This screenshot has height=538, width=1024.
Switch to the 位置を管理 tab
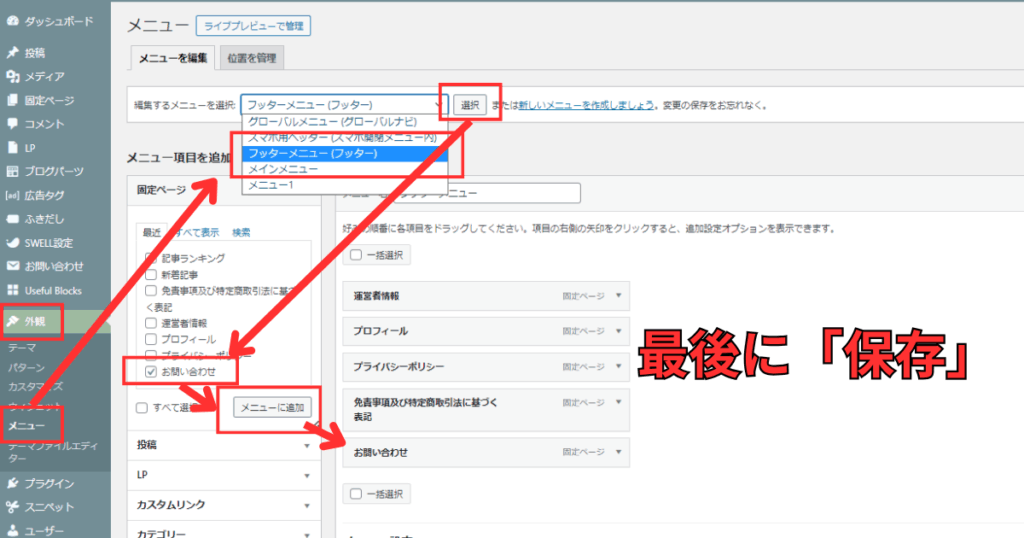tap(251, 58)
